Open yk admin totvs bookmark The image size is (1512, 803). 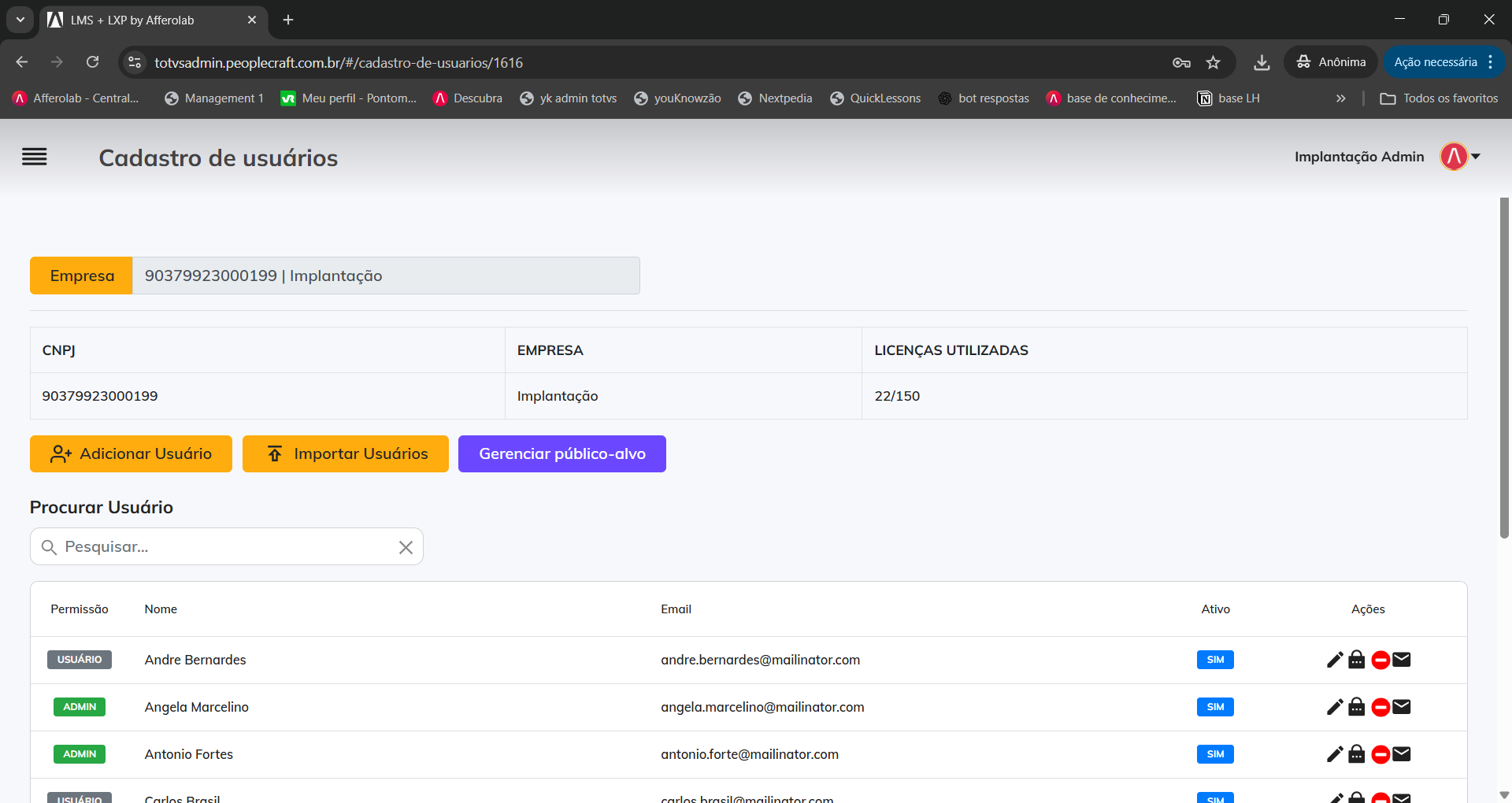(x=569, y=98)
